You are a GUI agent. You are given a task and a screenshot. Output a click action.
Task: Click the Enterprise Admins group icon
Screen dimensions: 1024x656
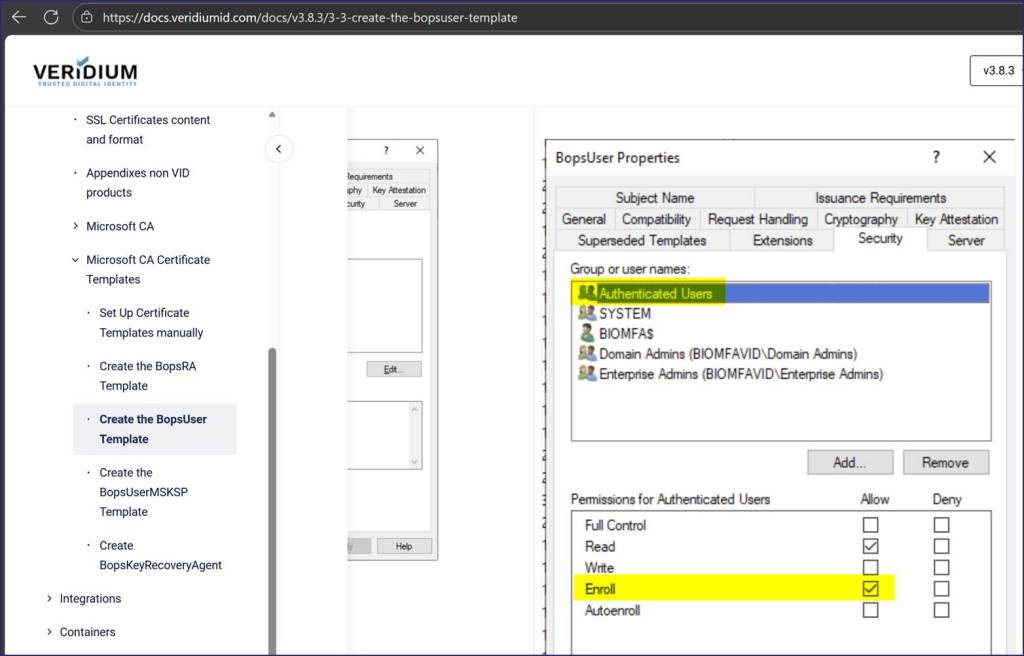tap(586, 374)
